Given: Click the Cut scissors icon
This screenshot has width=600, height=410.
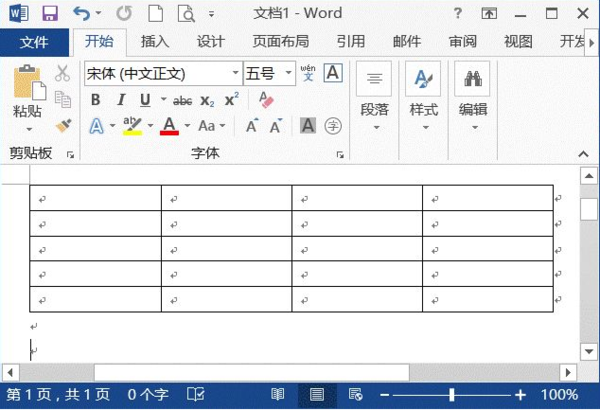Looking at the screenshot, I should pyautogui.click(x=62, y=73).
